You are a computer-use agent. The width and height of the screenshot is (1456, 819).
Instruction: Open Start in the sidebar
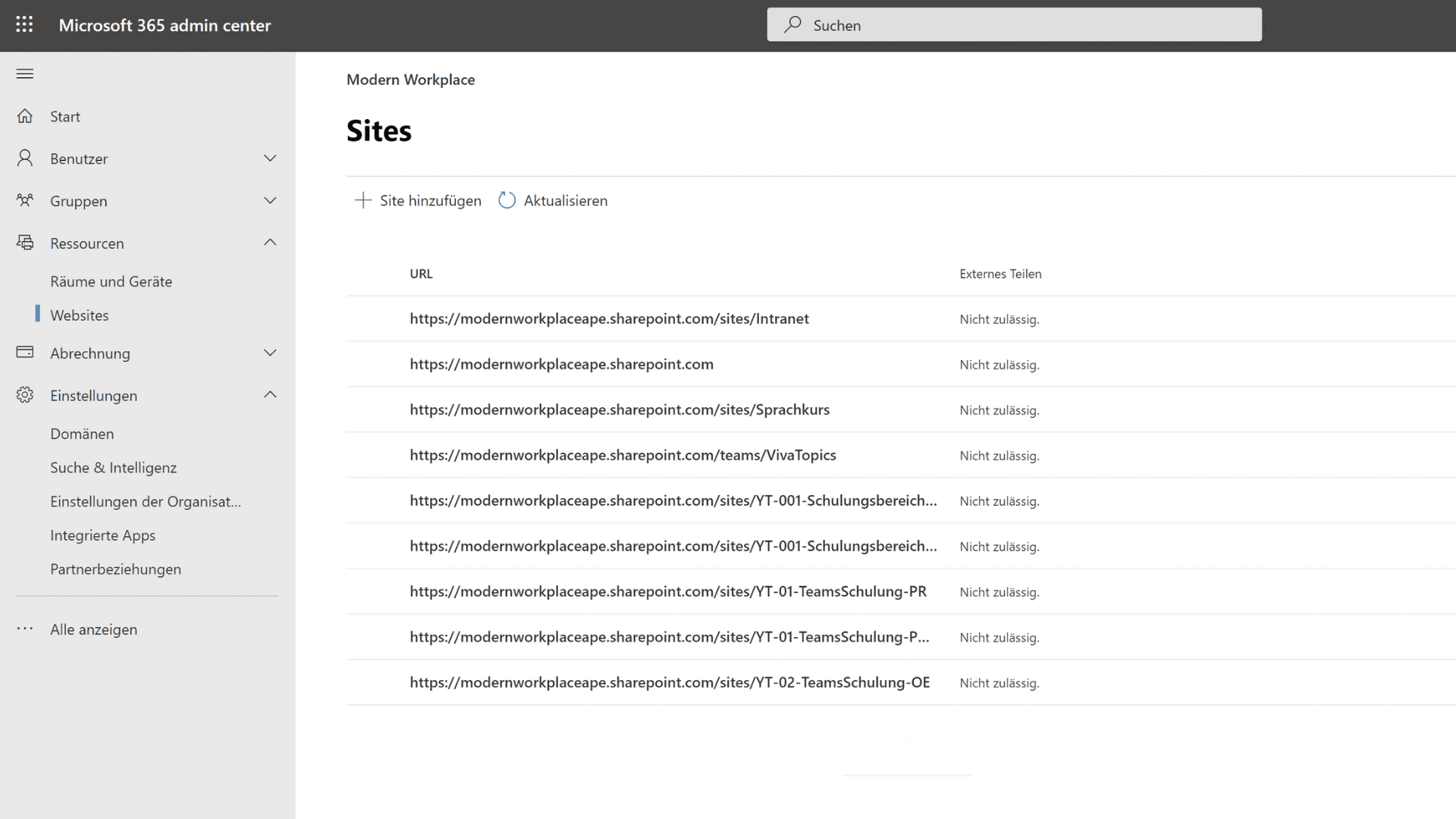click(x=65, y=117)
